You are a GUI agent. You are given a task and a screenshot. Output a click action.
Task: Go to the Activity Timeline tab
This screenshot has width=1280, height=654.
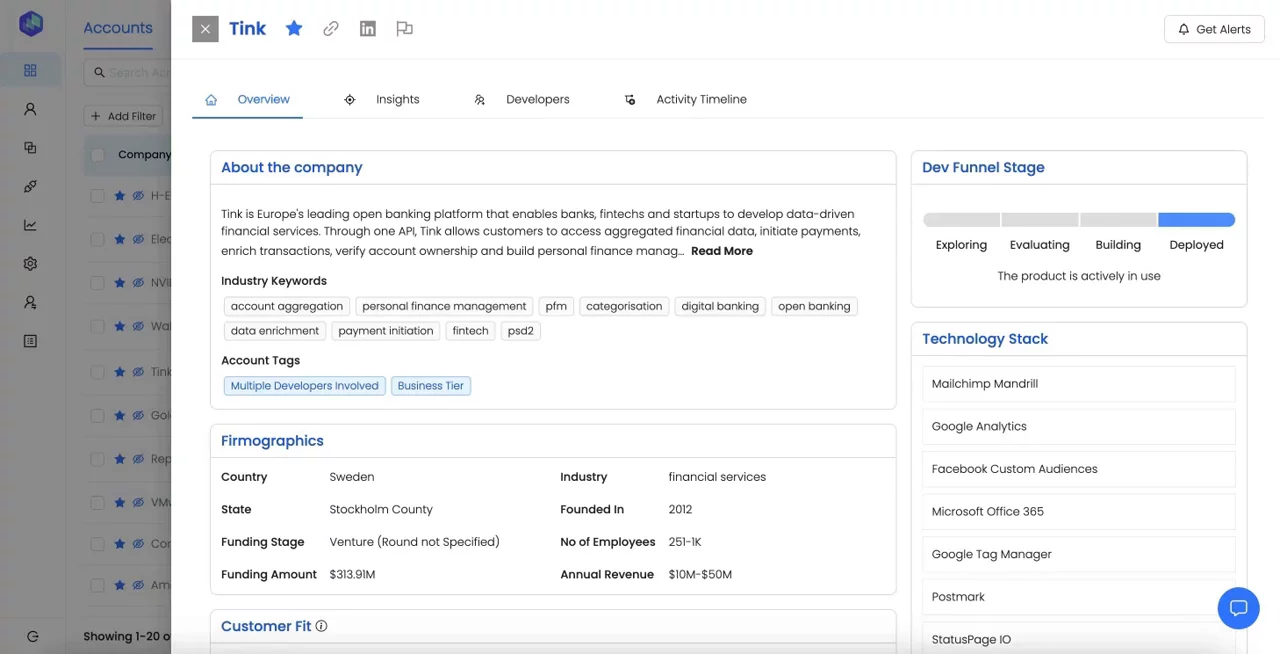pyautogui.click(x=701, y=100)
